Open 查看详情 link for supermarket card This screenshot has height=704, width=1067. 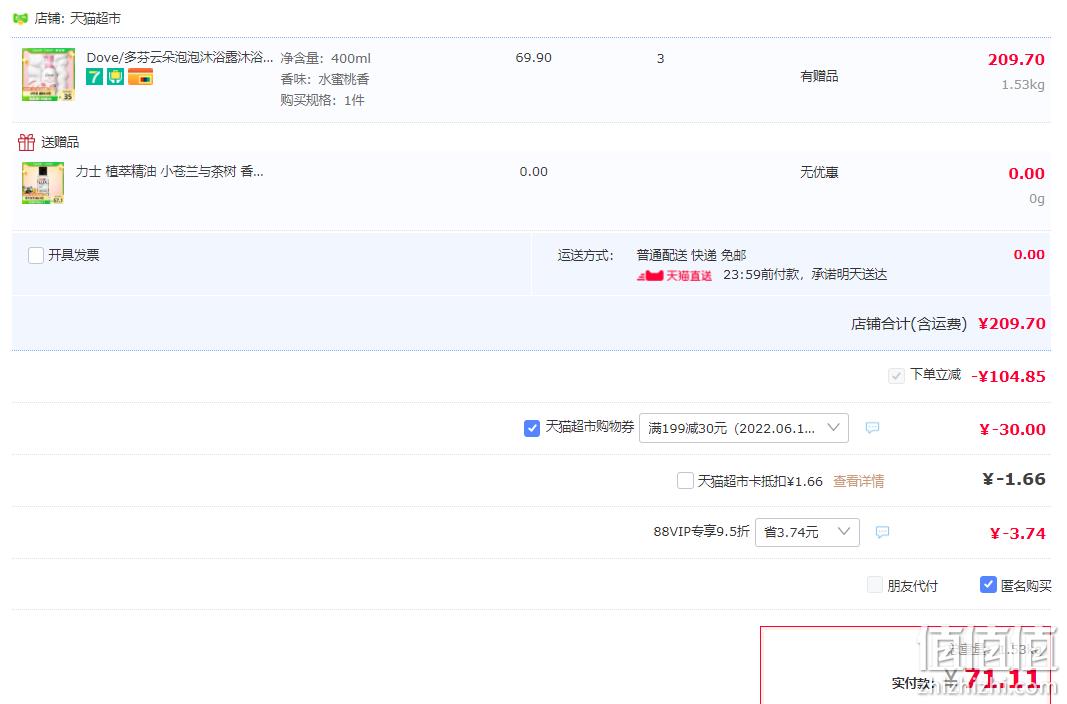858,482
